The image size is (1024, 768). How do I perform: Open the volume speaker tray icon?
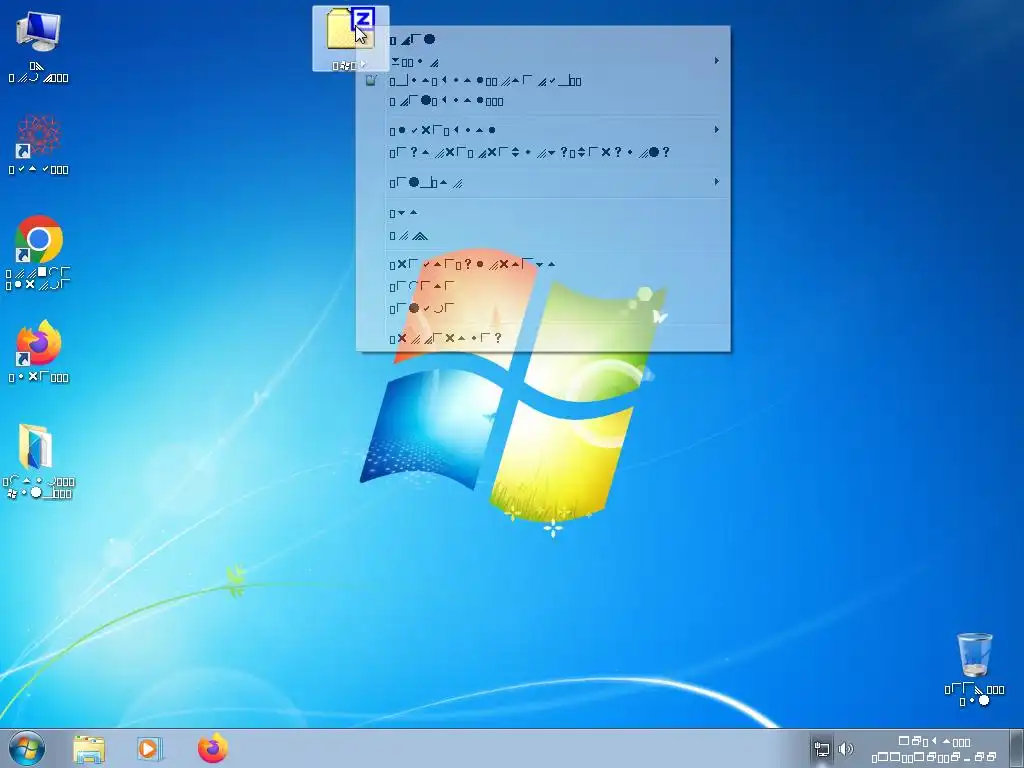[846, 749]
